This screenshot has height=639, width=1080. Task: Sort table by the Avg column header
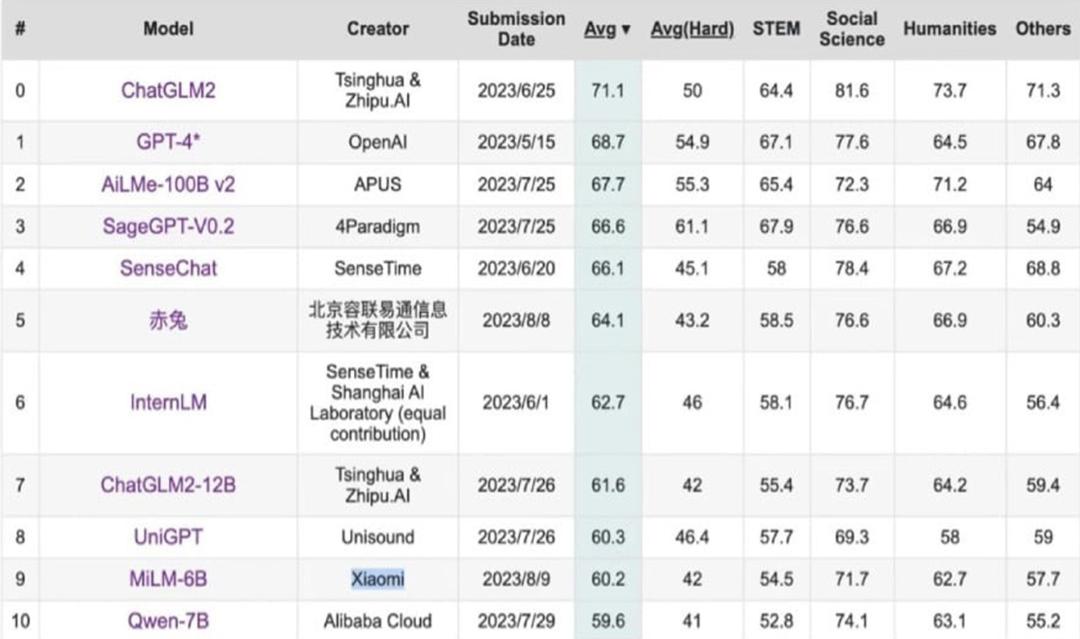click(607, 29)
